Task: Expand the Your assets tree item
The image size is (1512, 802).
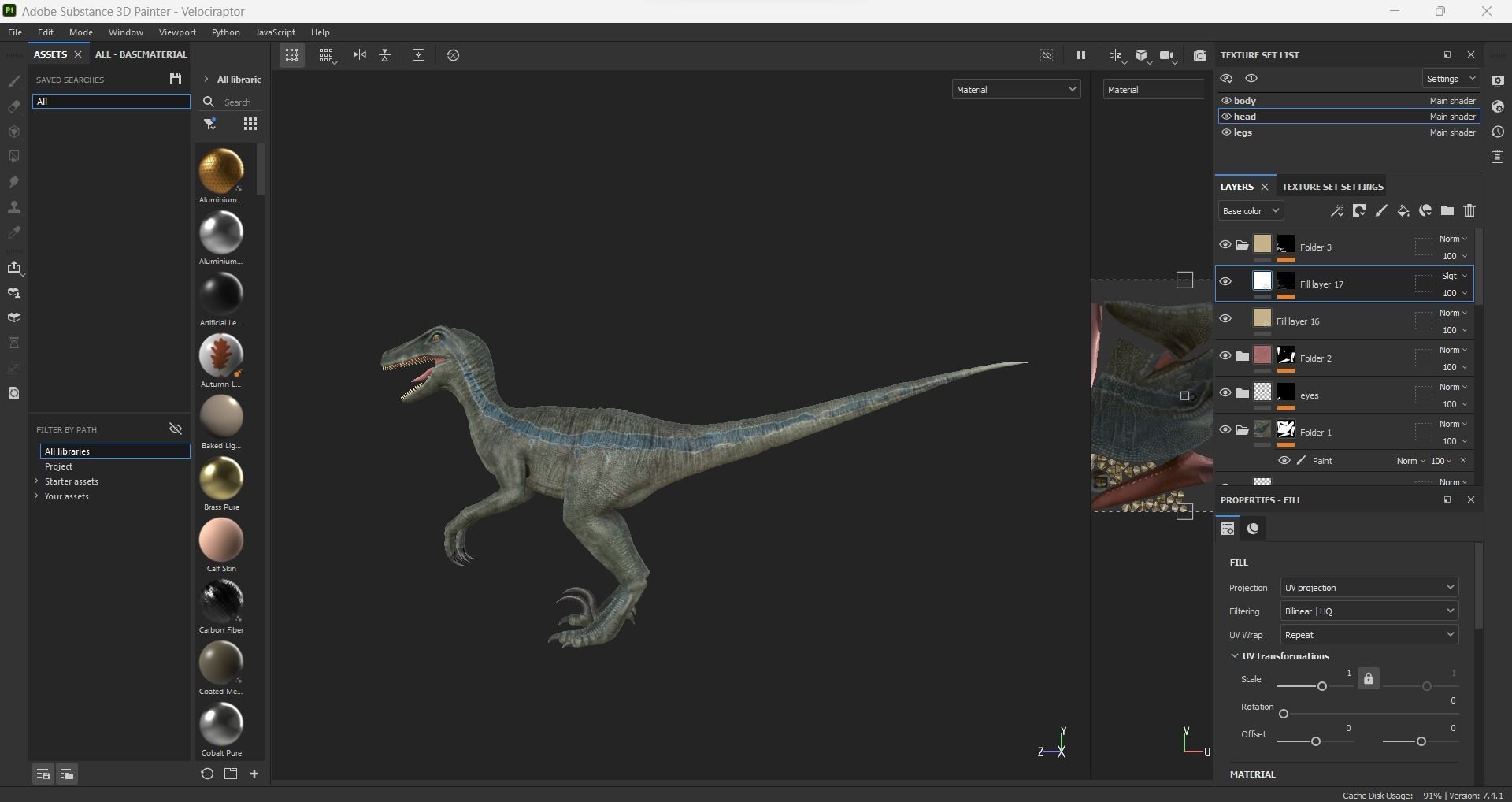Action: point(36,496)
